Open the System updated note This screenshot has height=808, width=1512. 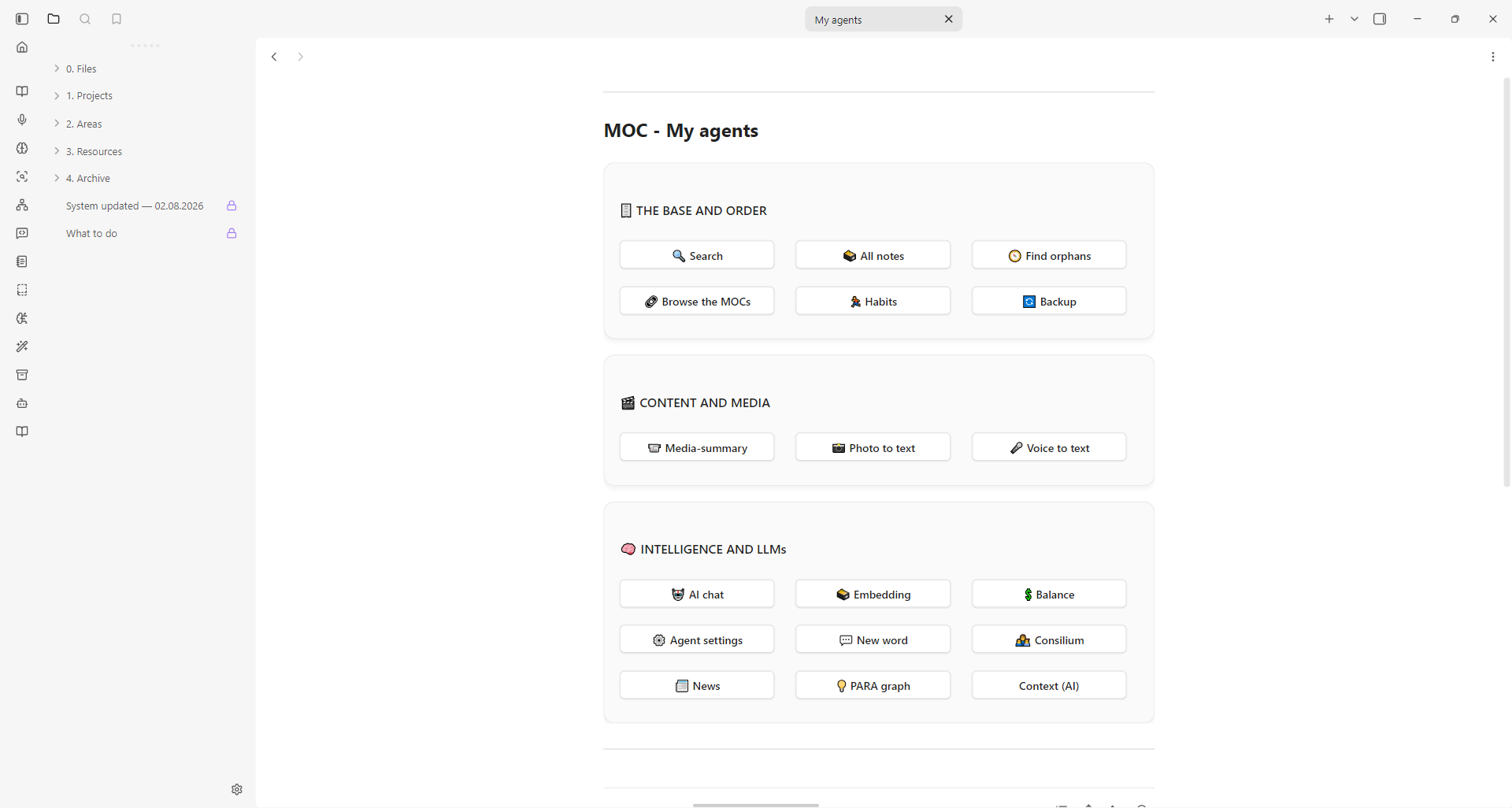[x=135, y=206]
